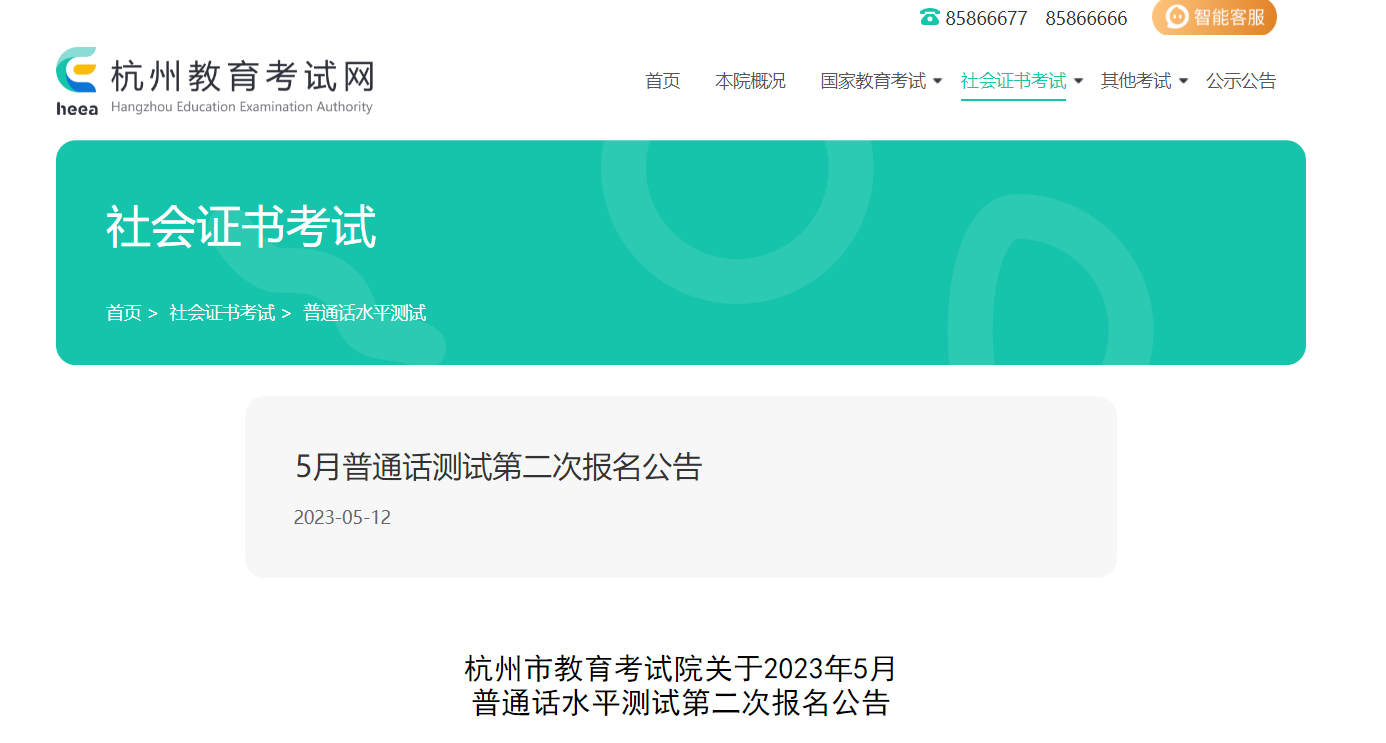1386x743 pixels.
Task: Click the 2023-05-12 publish date
Action: coord(342,518)
